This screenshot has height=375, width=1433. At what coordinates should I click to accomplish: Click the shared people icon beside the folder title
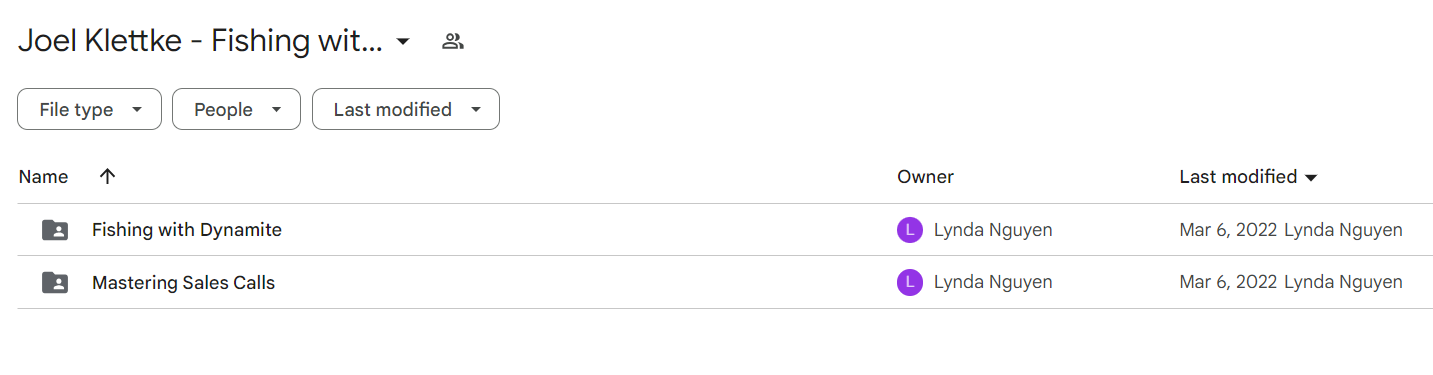(x=453, y=41)
